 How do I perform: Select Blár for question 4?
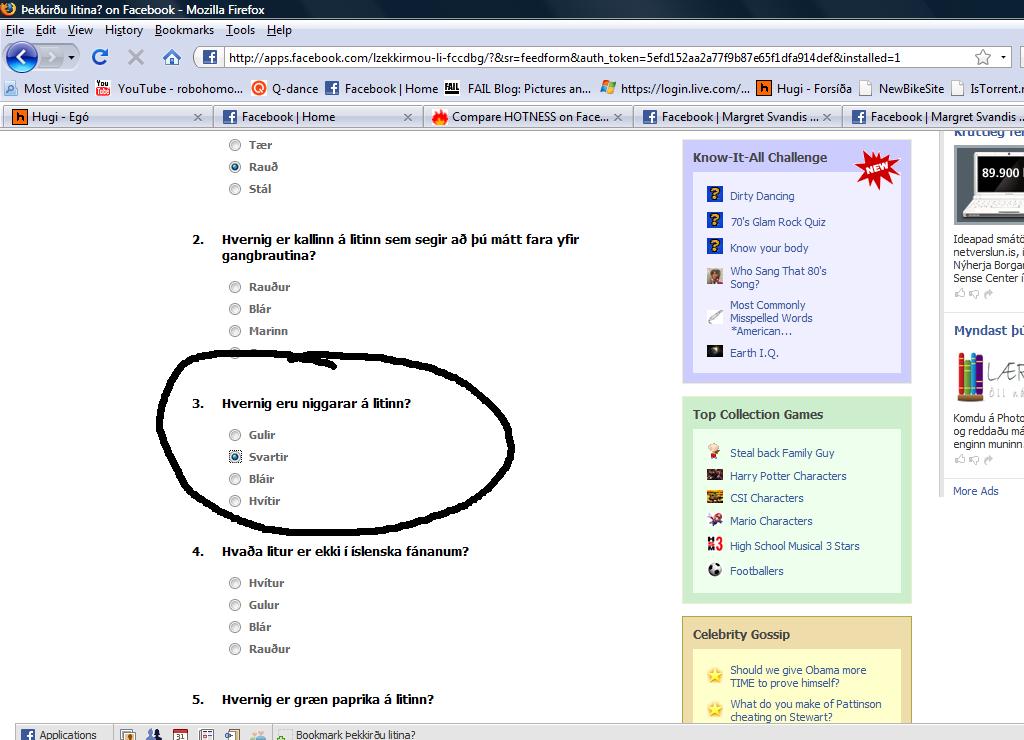[x=234, y=627]
